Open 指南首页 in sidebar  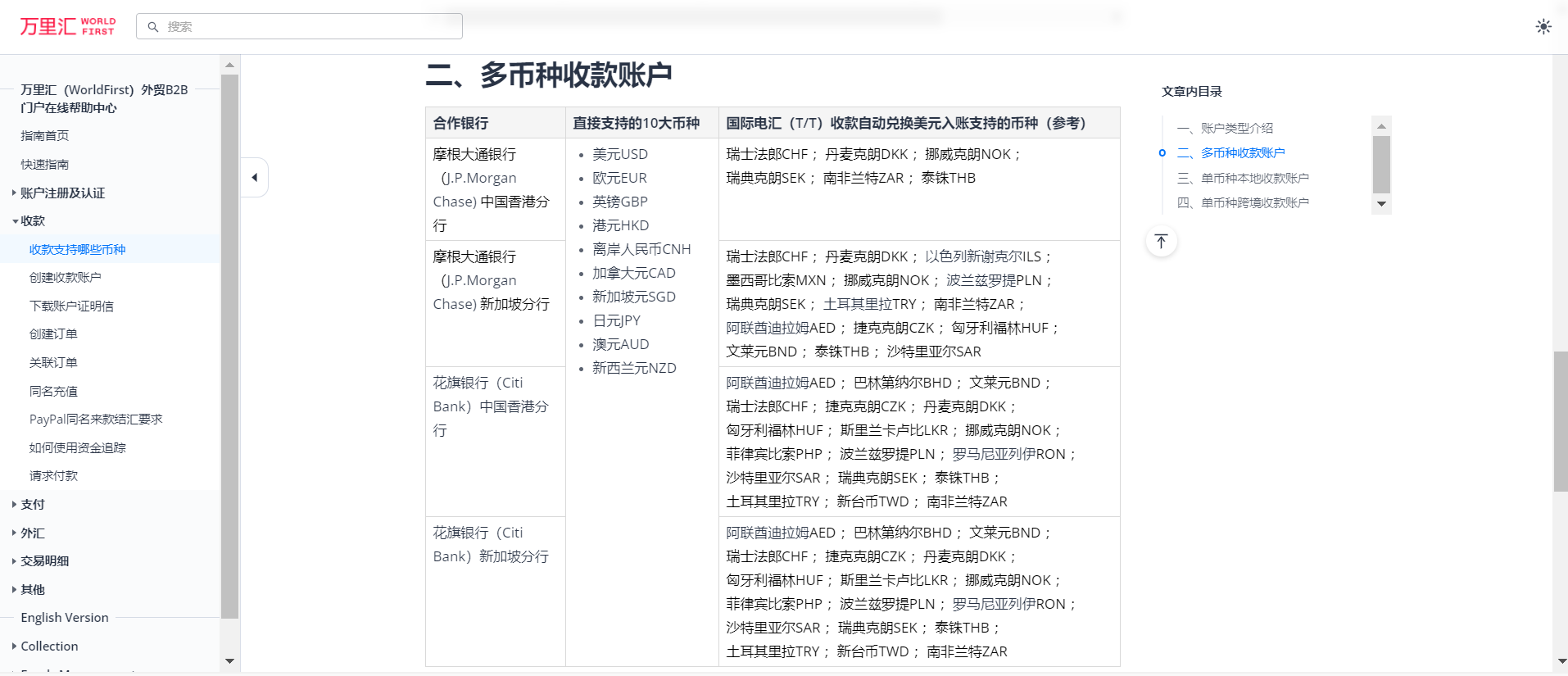45,136
